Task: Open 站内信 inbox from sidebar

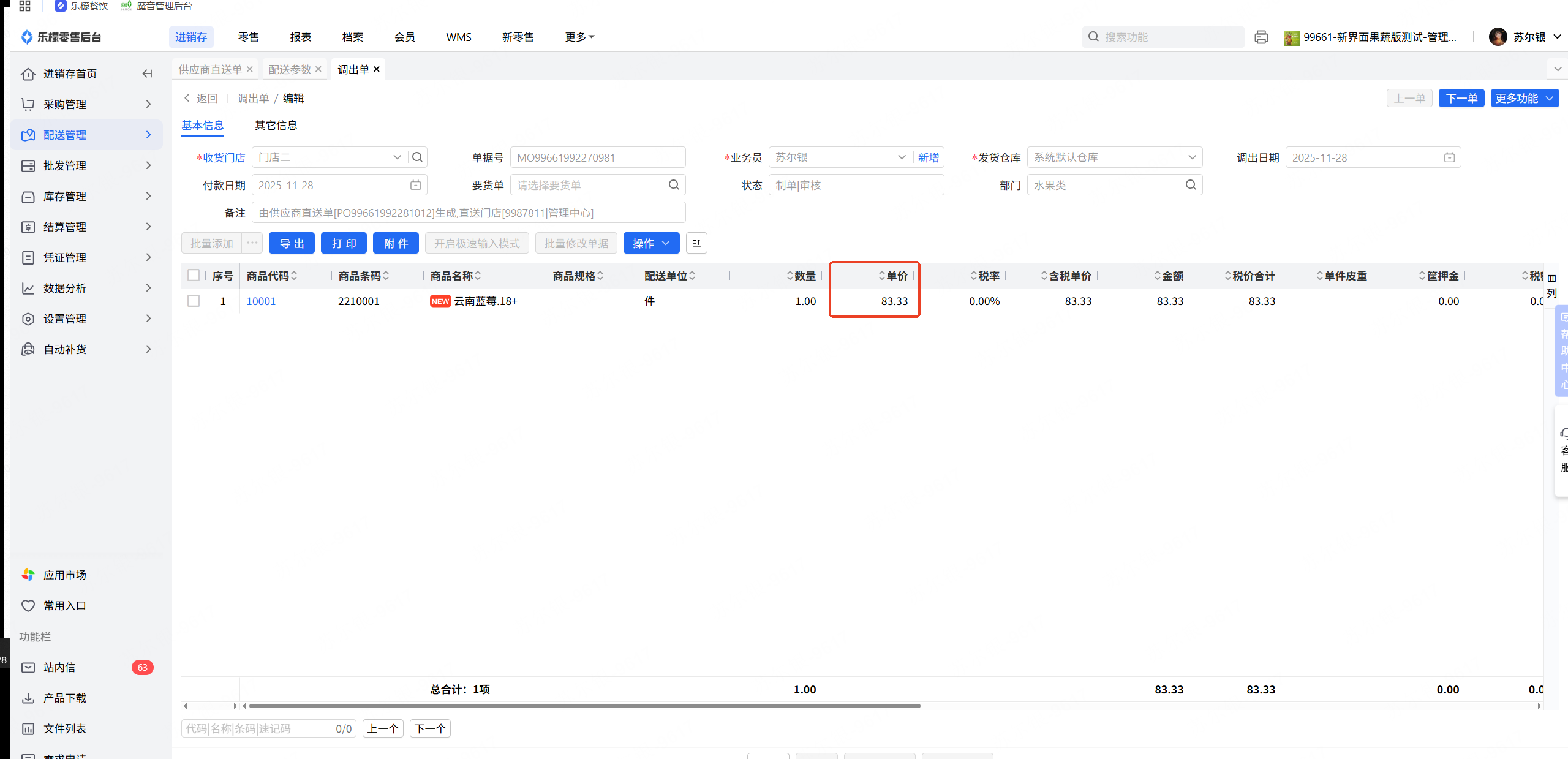Action: pos(59,667)
